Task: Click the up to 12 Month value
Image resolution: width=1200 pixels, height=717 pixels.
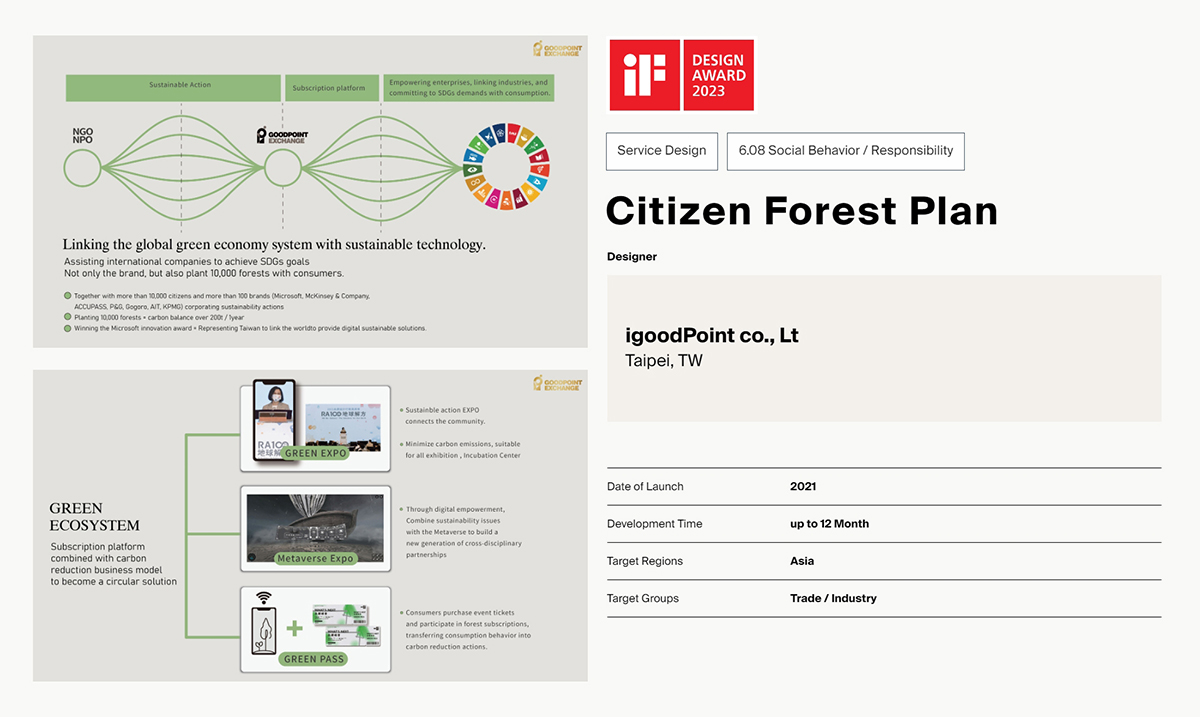Action: (x=830, y=524)
